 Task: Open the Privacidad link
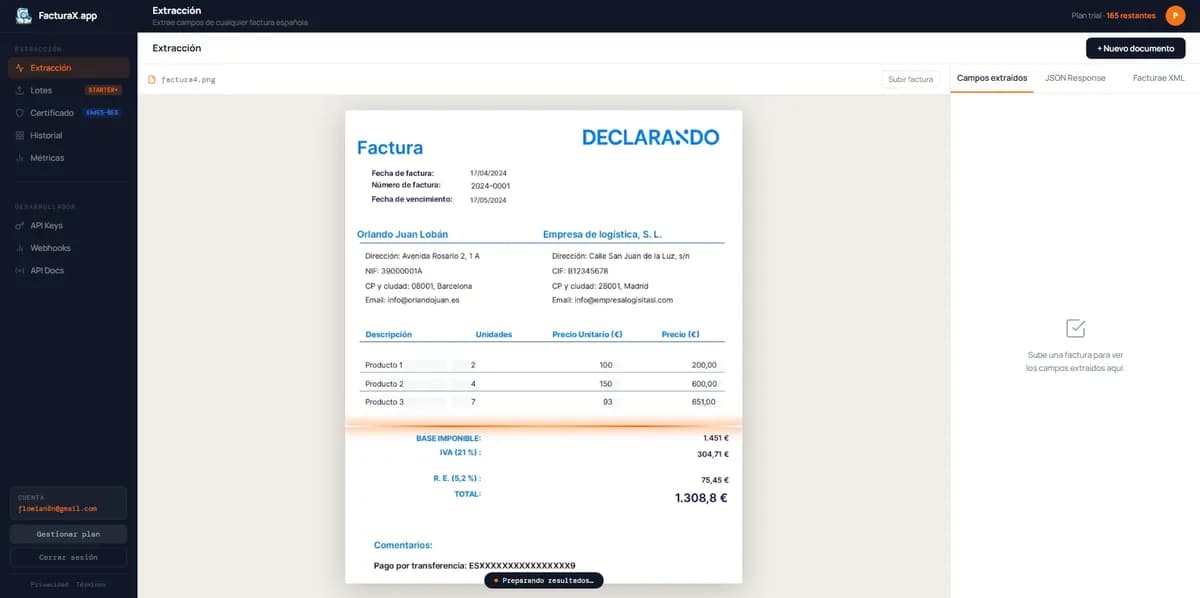tap(49, 584)
